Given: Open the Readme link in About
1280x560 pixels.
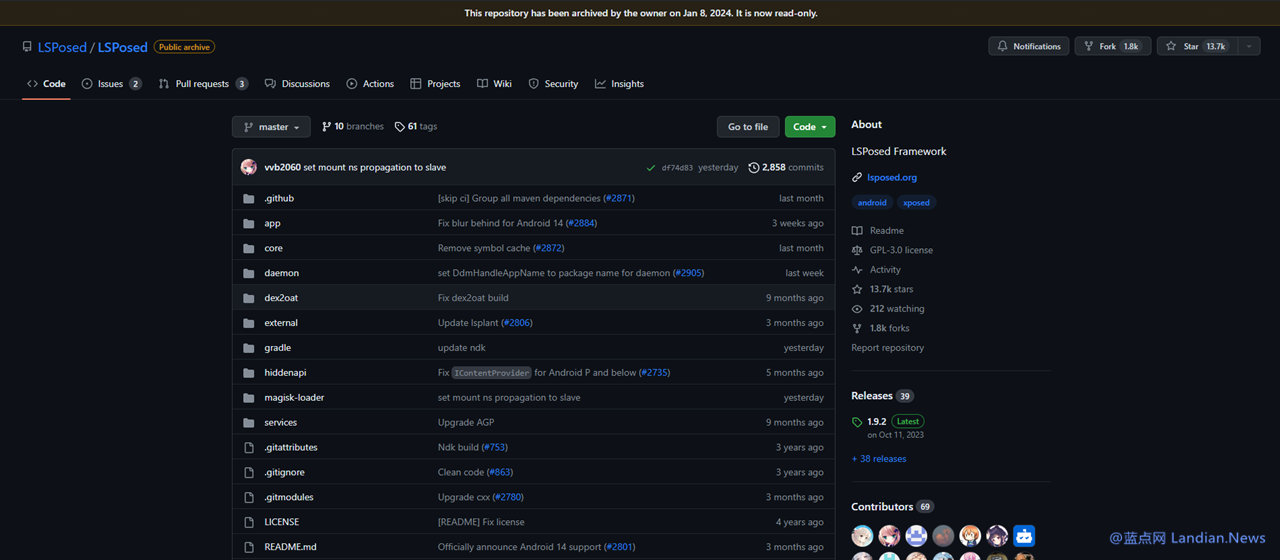Looking at the screenshot, I should pos(878,231).
